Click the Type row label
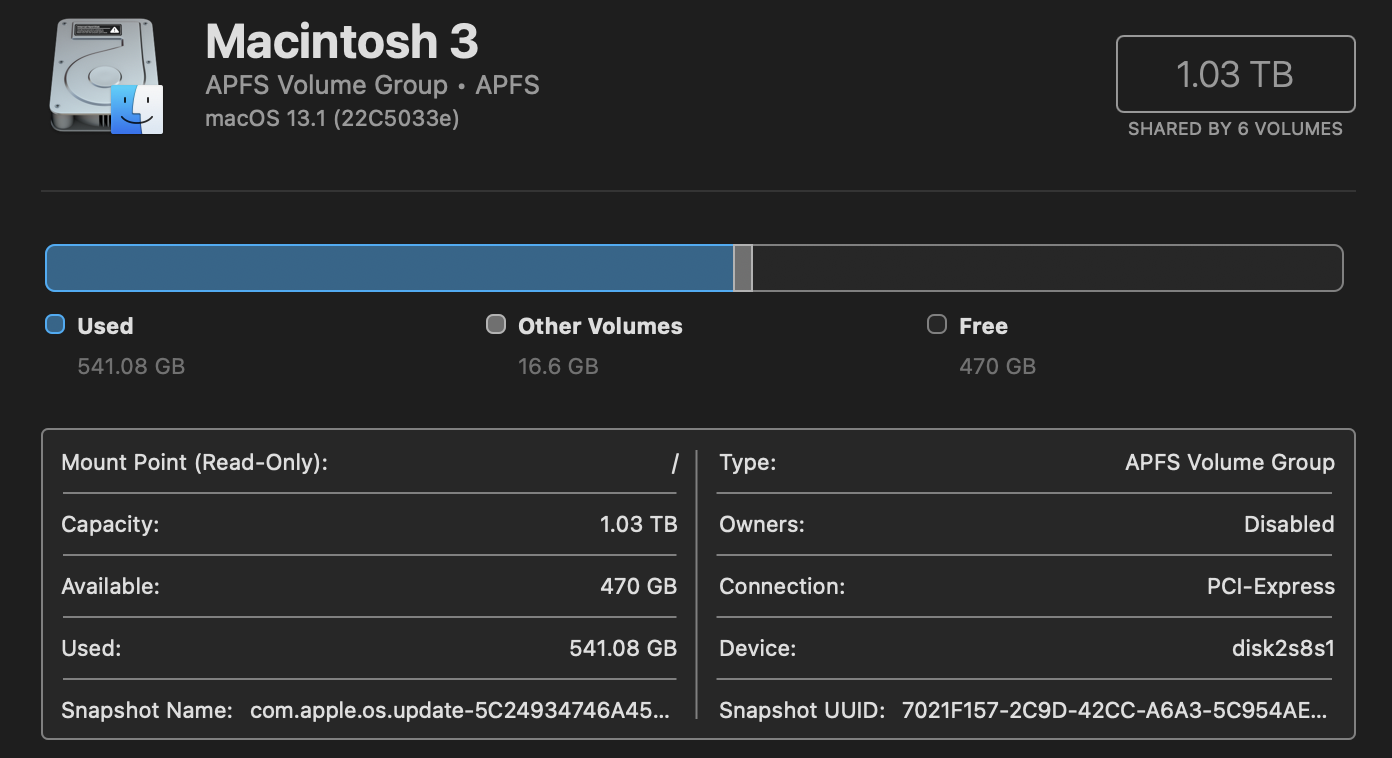This screenshot has height=758, width=1392. [x=747, y=462]
